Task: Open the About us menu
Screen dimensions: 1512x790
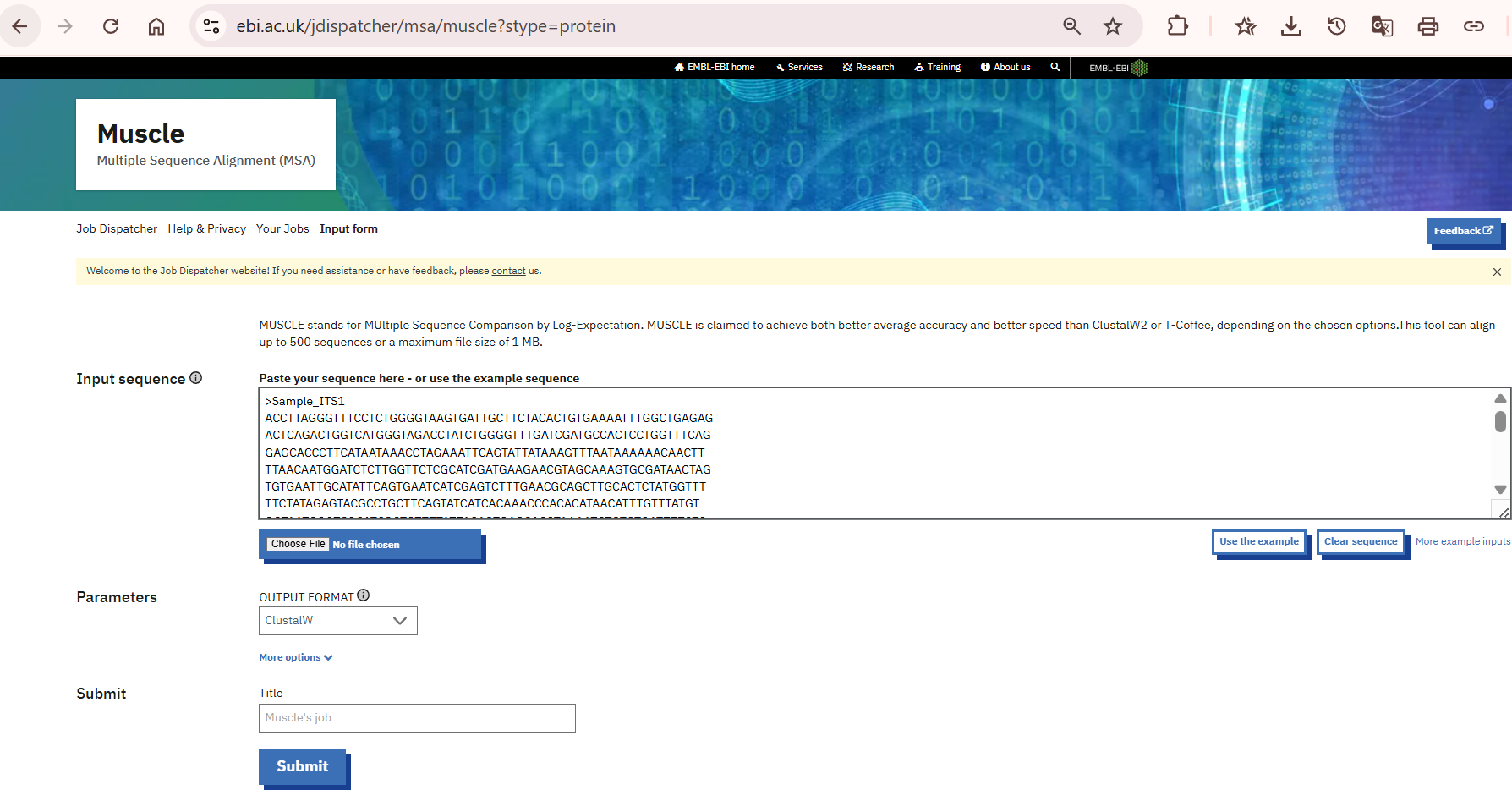Action: 1005,67
